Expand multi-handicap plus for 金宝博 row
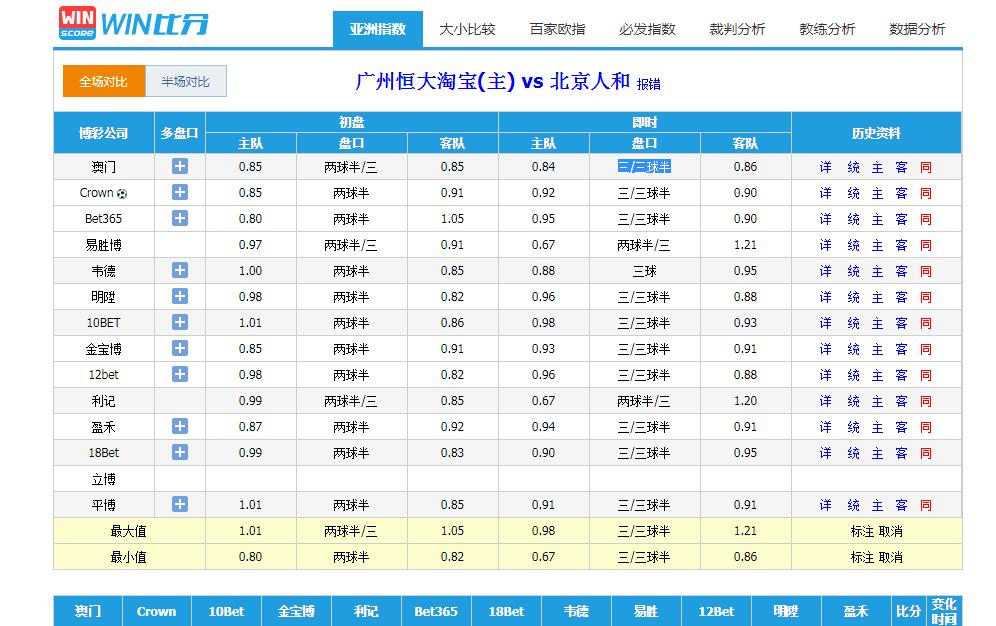Image resolution: width=996 pixels, height=626 pixels. coord(180,349)
